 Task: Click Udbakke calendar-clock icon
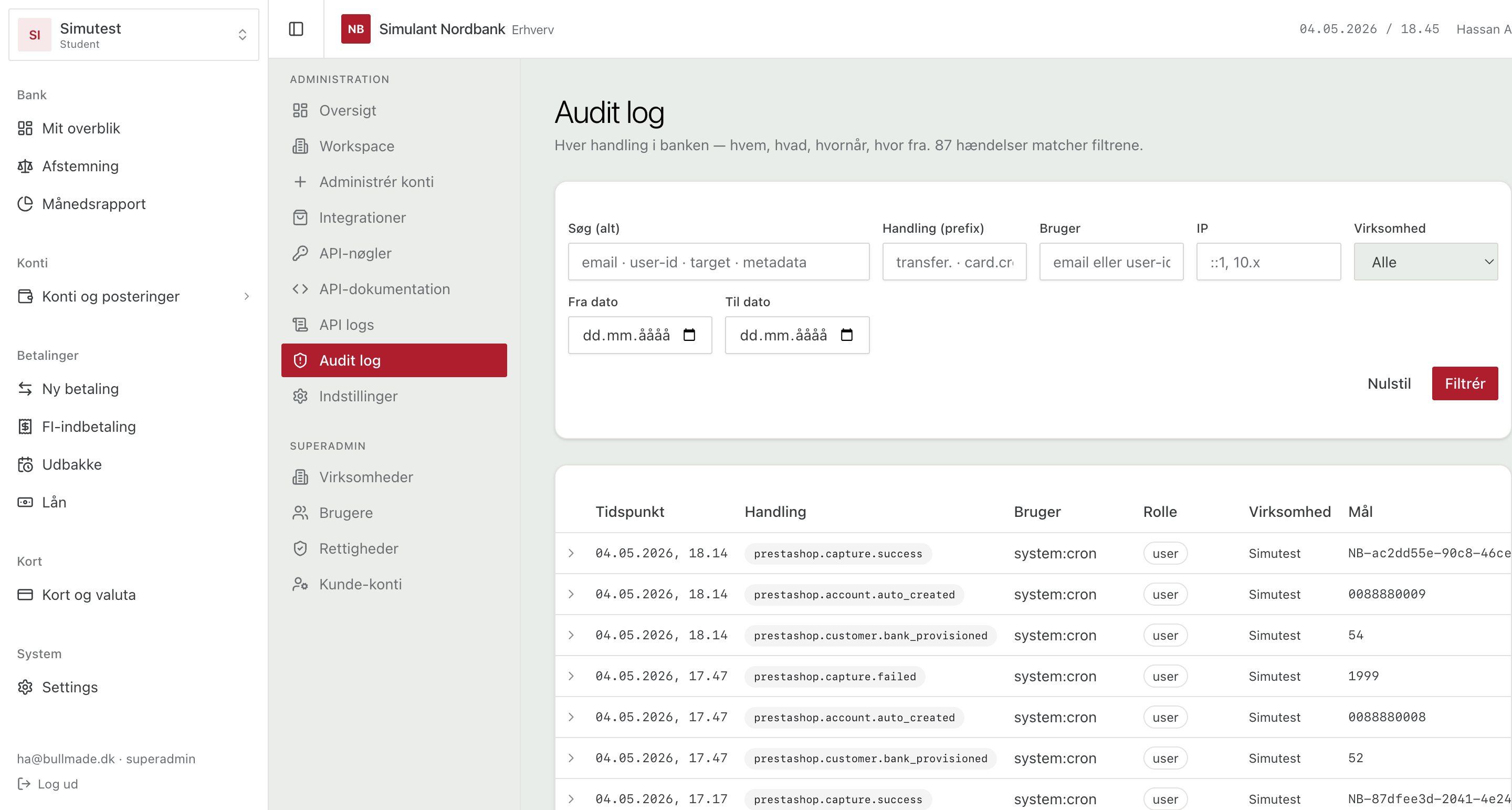click(x=25, y=464)
